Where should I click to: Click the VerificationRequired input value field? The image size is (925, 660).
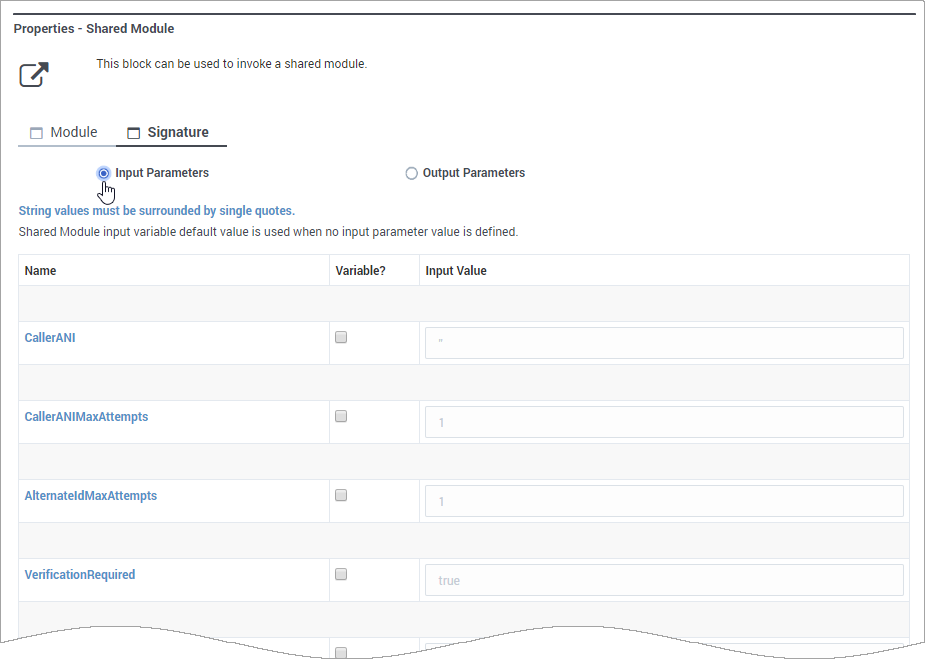[664, 580]
